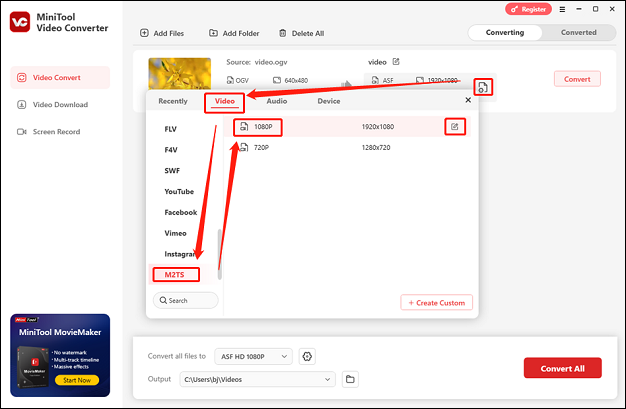This screenshot has width=626, height=409.
Task: Click the Convert All button
Action: coord(563,368)
